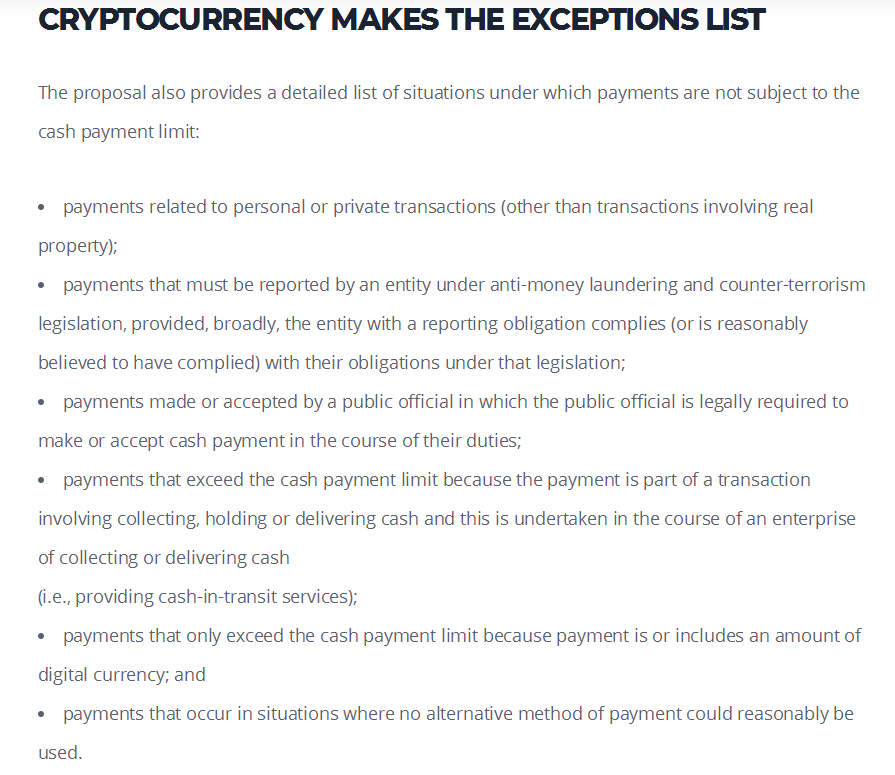Click the first bullet point marker
The image size is (895, 775).
41,207
